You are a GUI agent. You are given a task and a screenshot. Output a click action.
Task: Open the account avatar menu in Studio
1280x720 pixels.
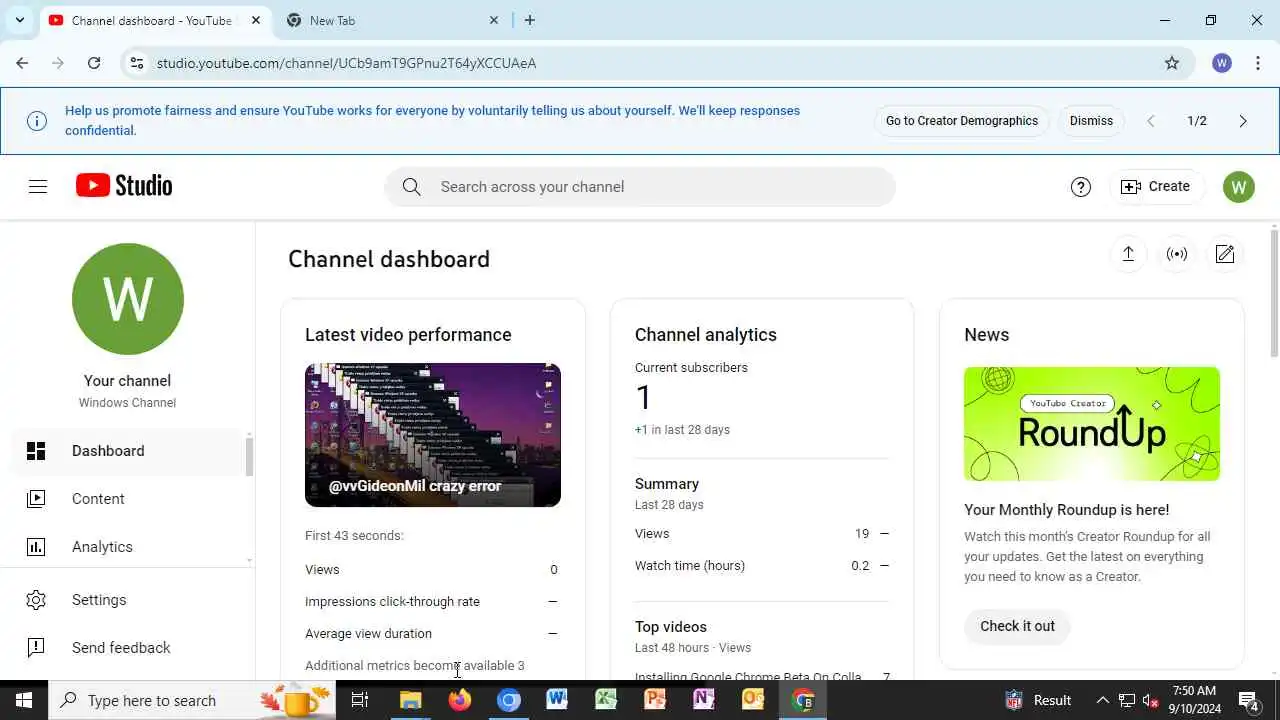(1239, 187)
